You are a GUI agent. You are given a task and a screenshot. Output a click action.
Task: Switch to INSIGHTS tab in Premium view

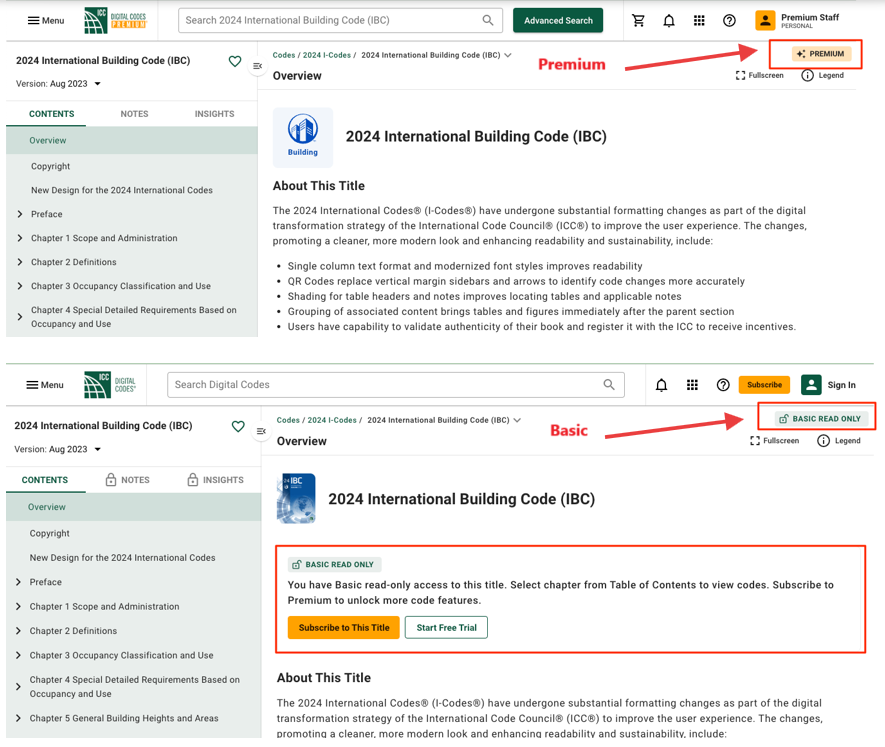214,114
